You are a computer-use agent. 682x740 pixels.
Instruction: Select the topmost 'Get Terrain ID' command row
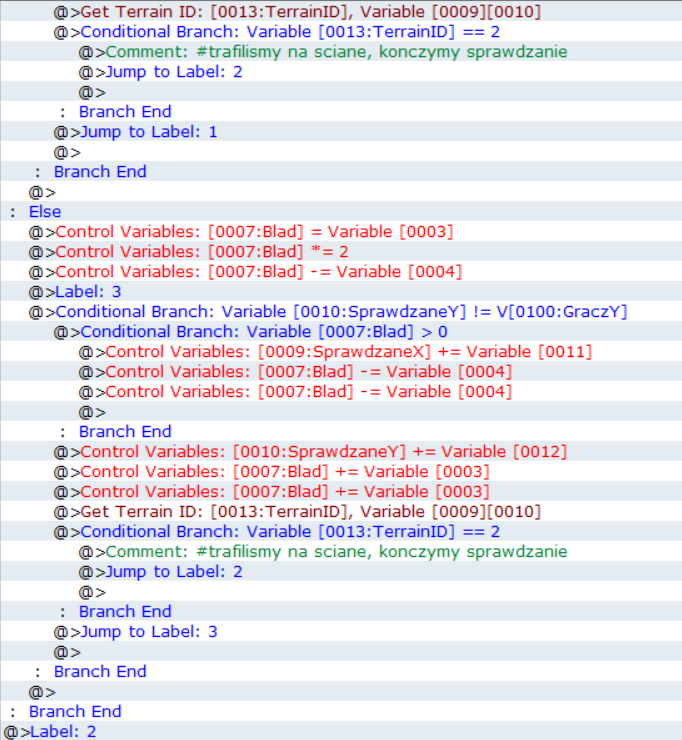[341, 11]
